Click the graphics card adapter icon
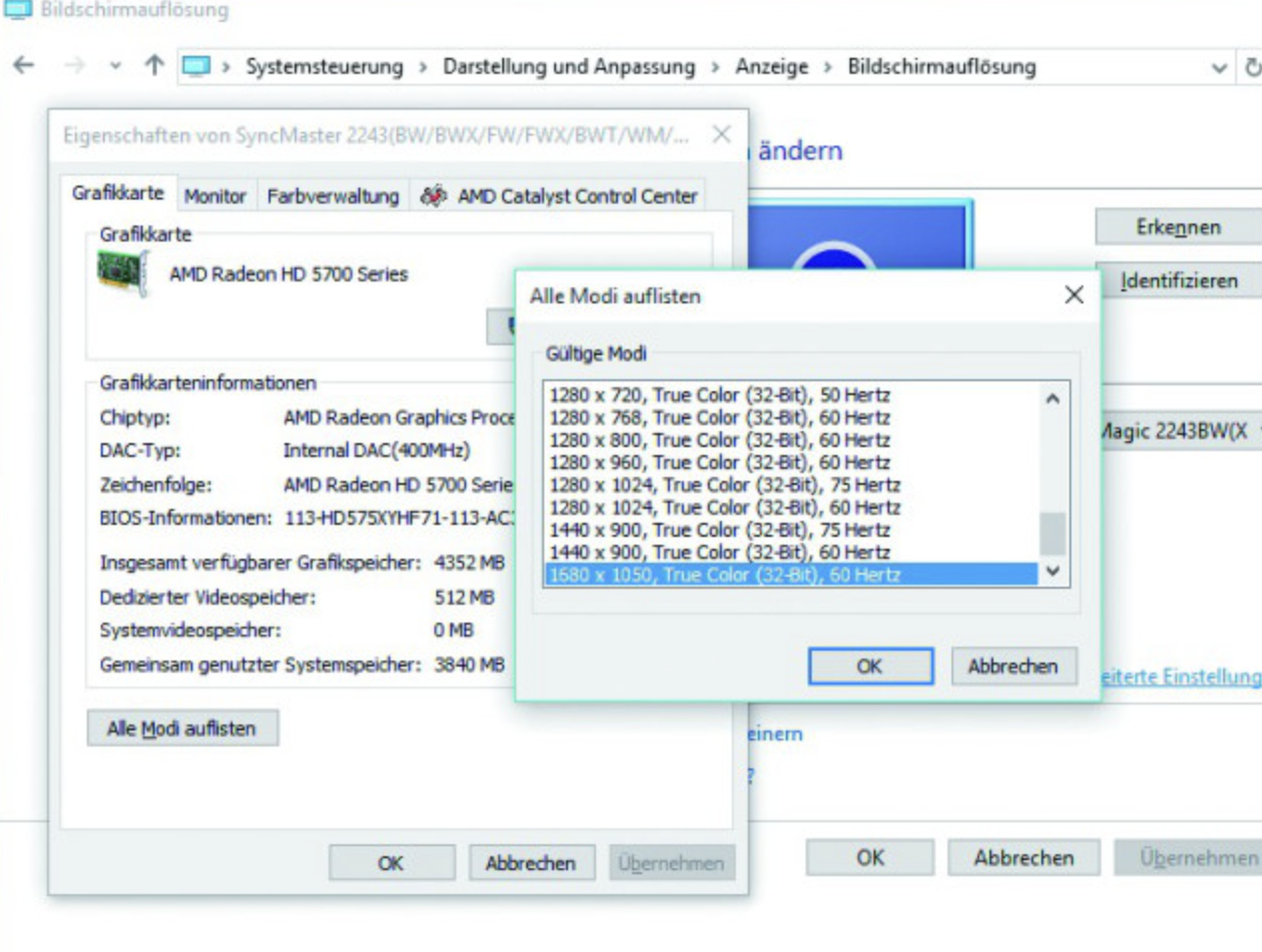Viewport: 1262px width, 952px height. coord(123,272)
